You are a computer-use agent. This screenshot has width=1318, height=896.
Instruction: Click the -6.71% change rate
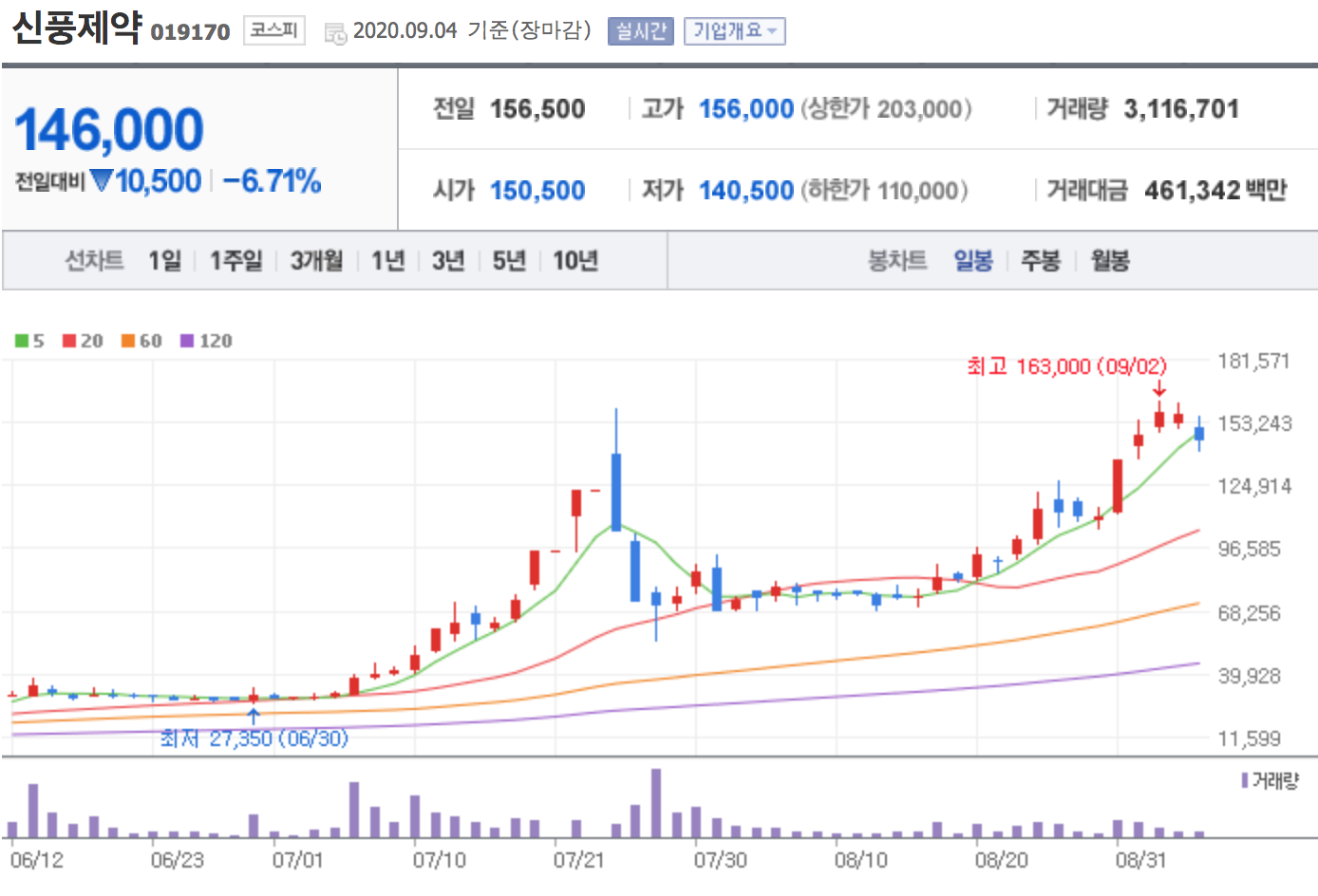tap(273, 180)
